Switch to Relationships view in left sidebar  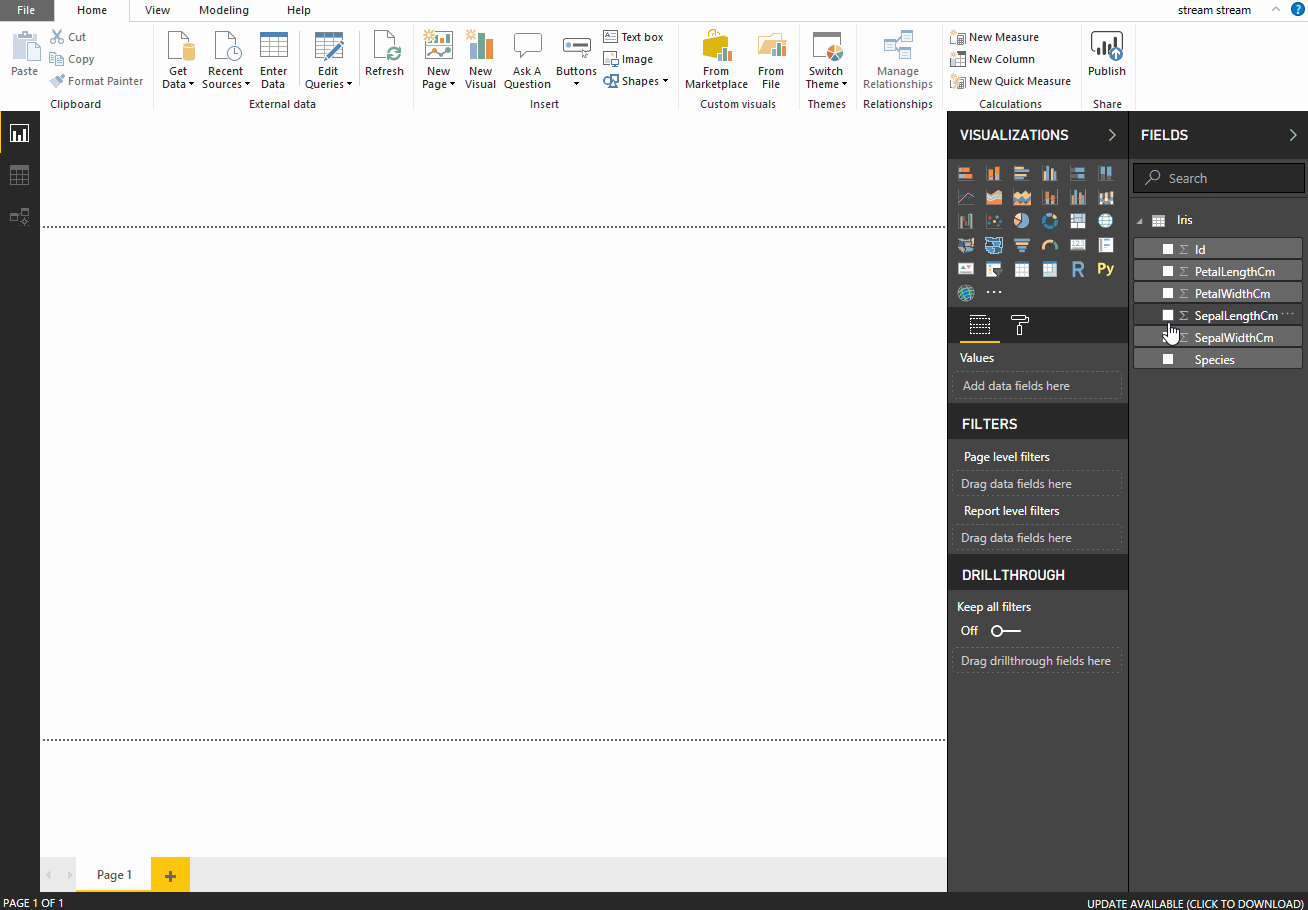(19, 216)
